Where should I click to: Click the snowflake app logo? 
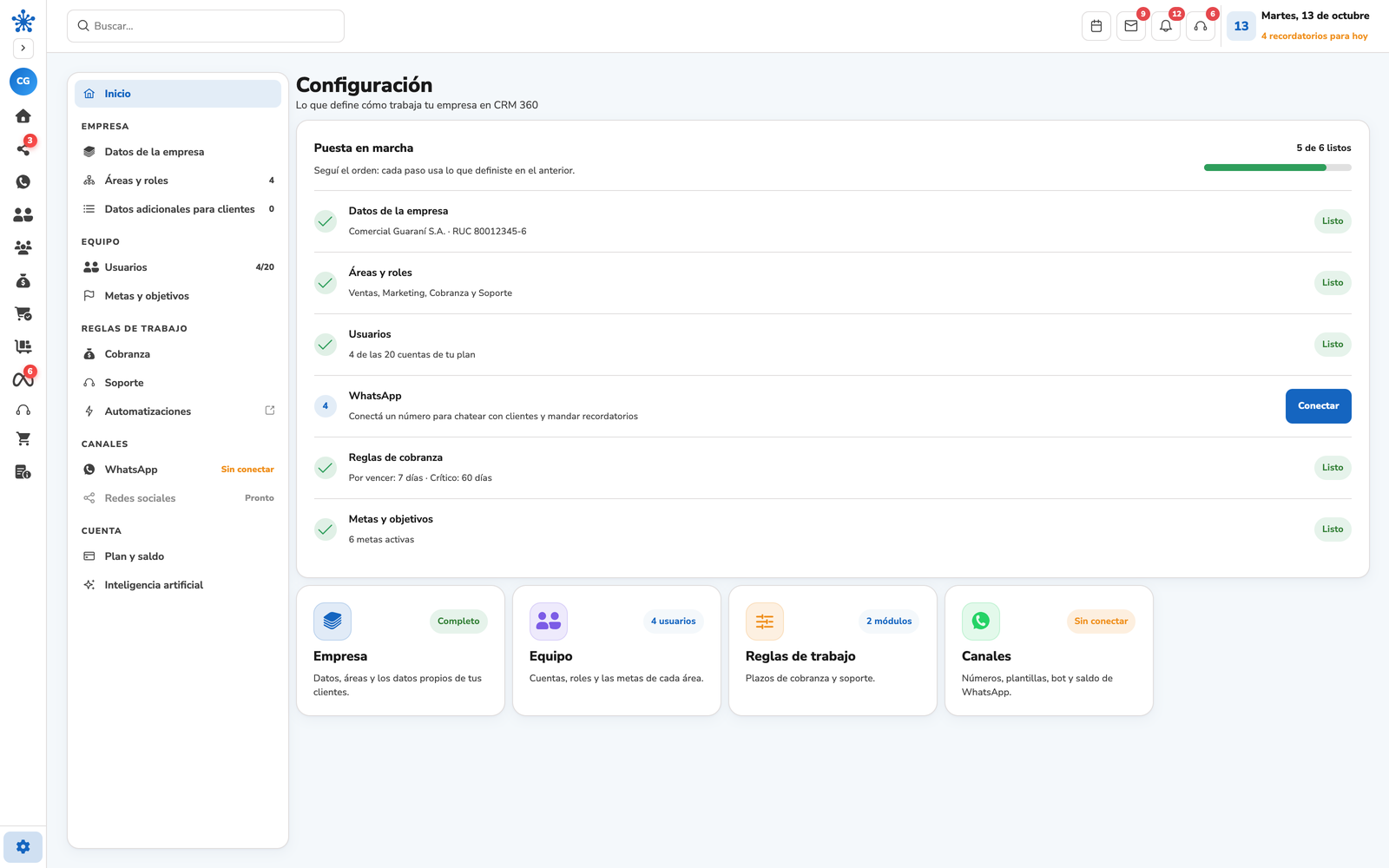[x=23, y=21]
